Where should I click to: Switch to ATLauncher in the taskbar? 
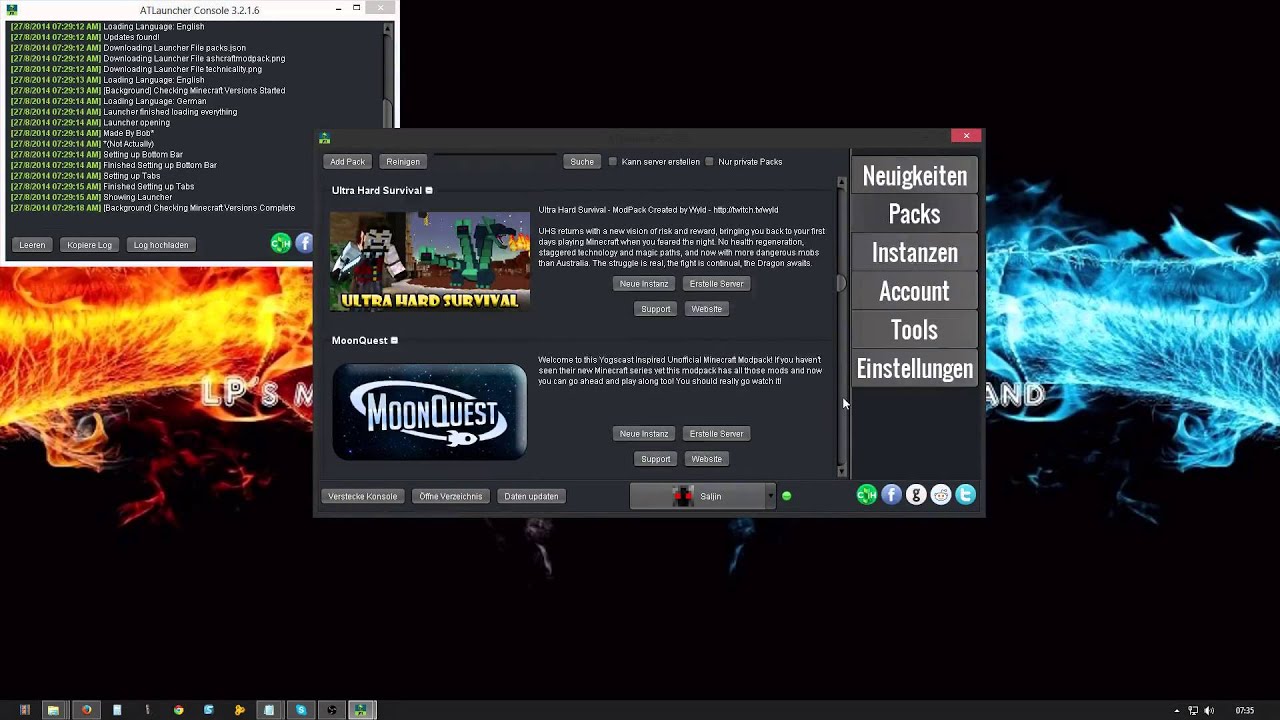[x=360, y=710]
